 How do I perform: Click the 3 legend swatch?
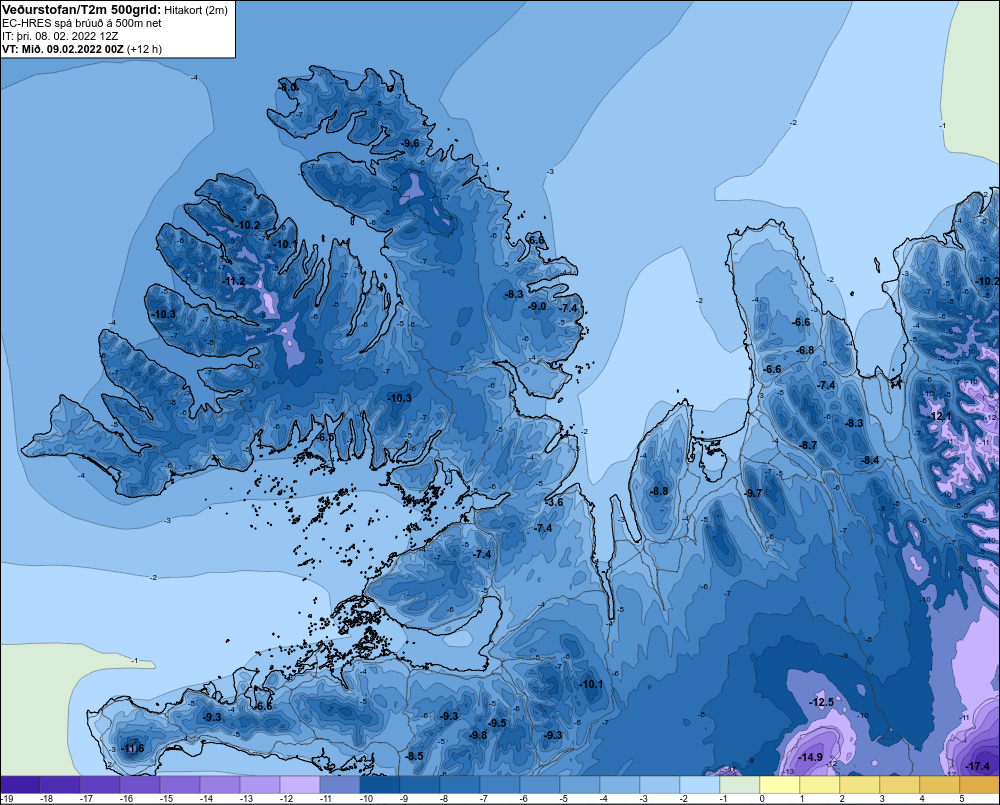[x=899, y=785]
